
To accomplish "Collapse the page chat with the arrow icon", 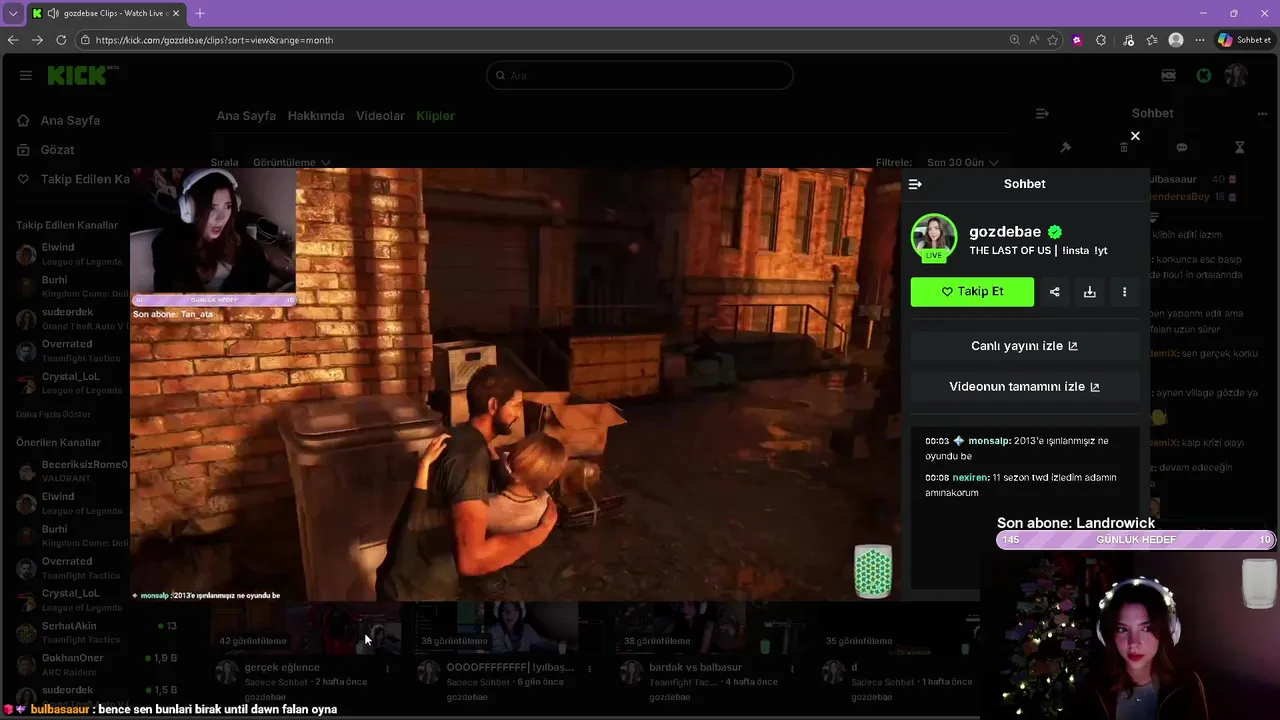I will click(x=1042, y=114).
